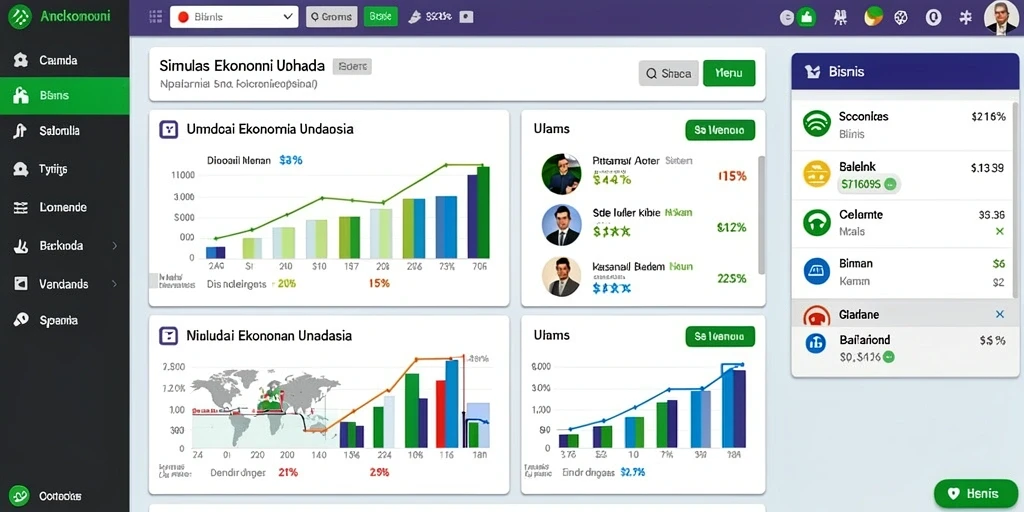Viewport: 1024px width, 512px height.
Task: Click the grid apps icon in top bar
Action: [155, 18]
